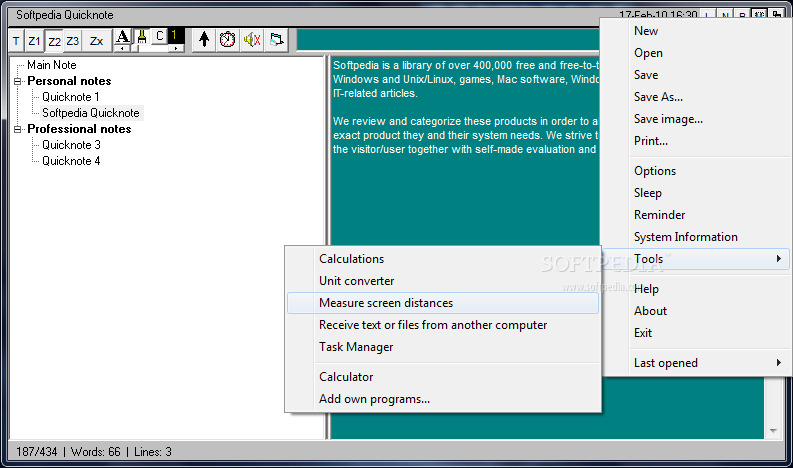
Task: Click the note scrollbar down arrow
Action: tap(773, 431)
